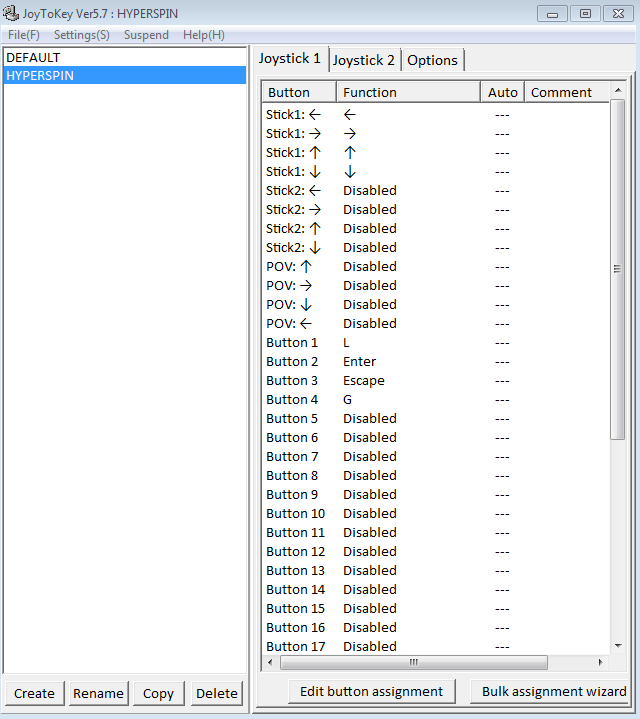This screenshot has width=640, height=719.
Task: Open the Settings(S) menu
Action: [x=82, y=35]
